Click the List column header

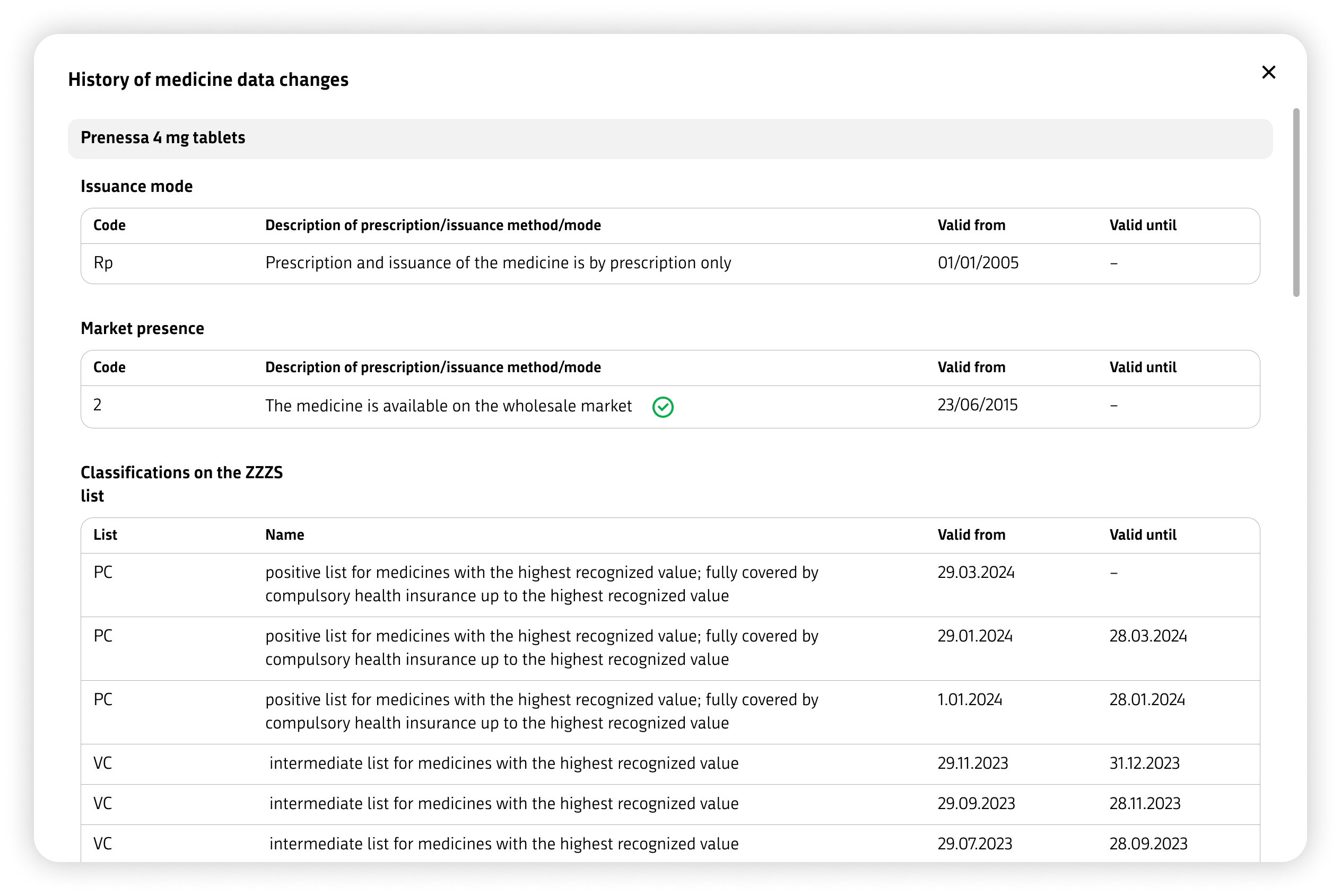click(105, 535)
